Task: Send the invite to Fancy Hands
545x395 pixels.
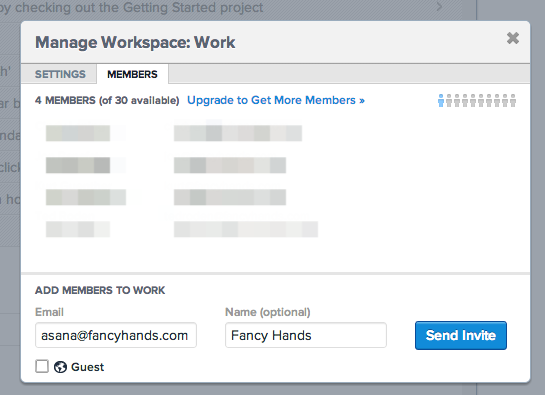Action: click(461, 335)
